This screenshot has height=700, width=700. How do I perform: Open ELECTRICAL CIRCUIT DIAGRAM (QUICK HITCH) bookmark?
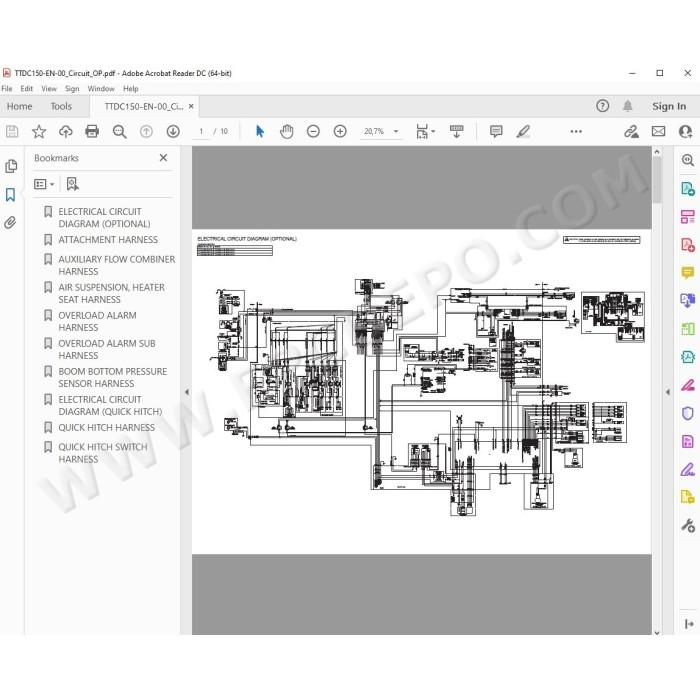110,405
